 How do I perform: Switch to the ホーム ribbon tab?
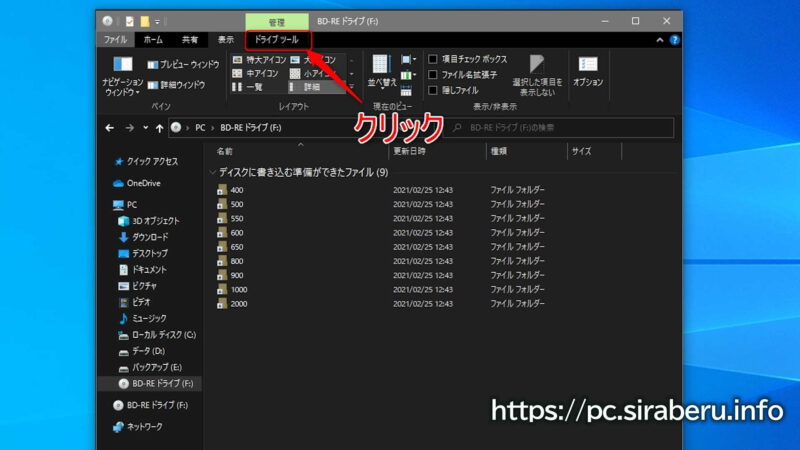tap(153, 40)
